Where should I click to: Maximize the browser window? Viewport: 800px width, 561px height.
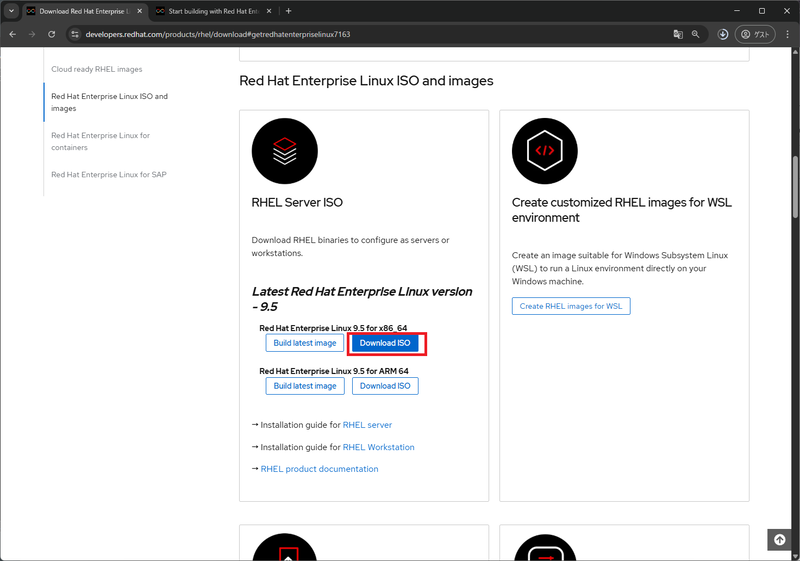762,11
